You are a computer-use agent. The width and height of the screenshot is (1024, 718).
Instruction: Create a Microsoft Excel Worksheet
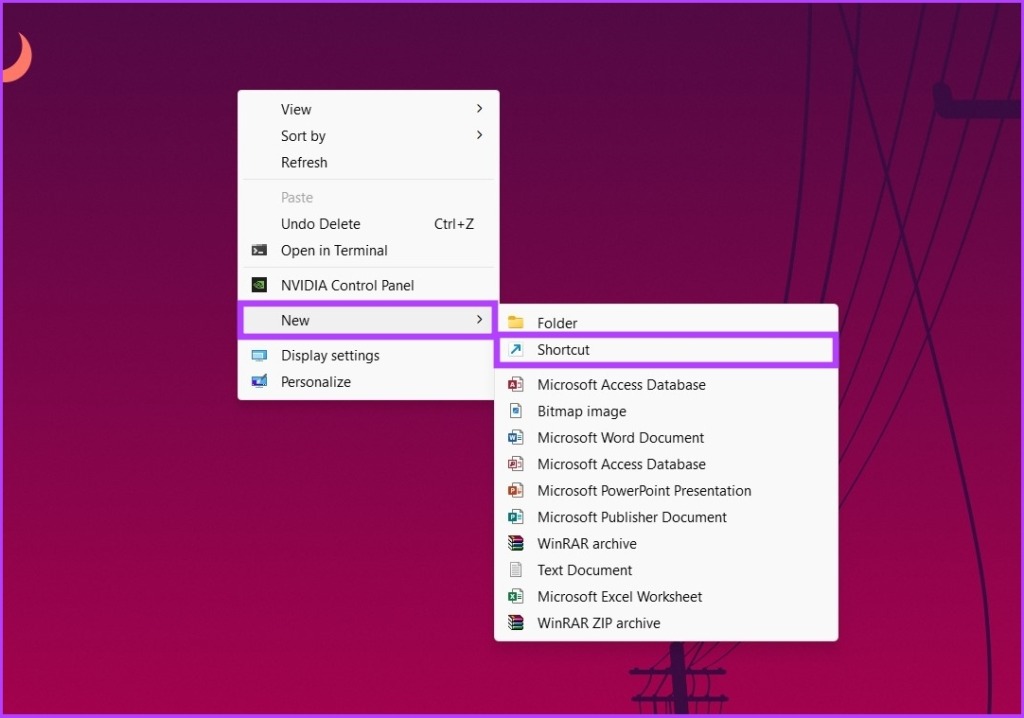[666, 596]
